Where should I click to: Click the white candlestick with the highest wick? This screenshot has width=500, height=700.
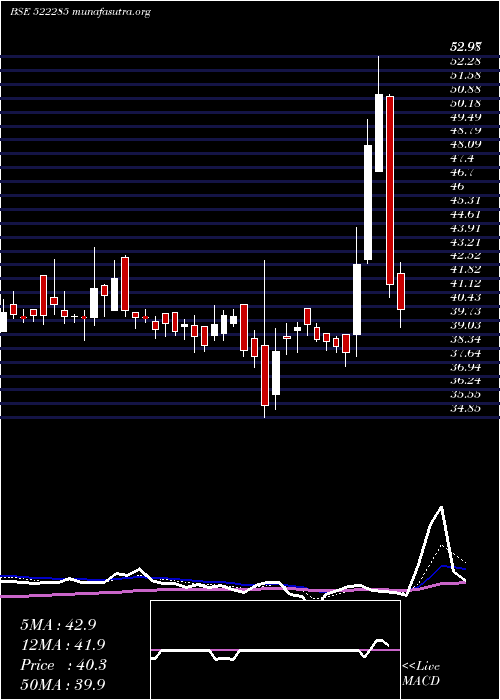[379, 133]
